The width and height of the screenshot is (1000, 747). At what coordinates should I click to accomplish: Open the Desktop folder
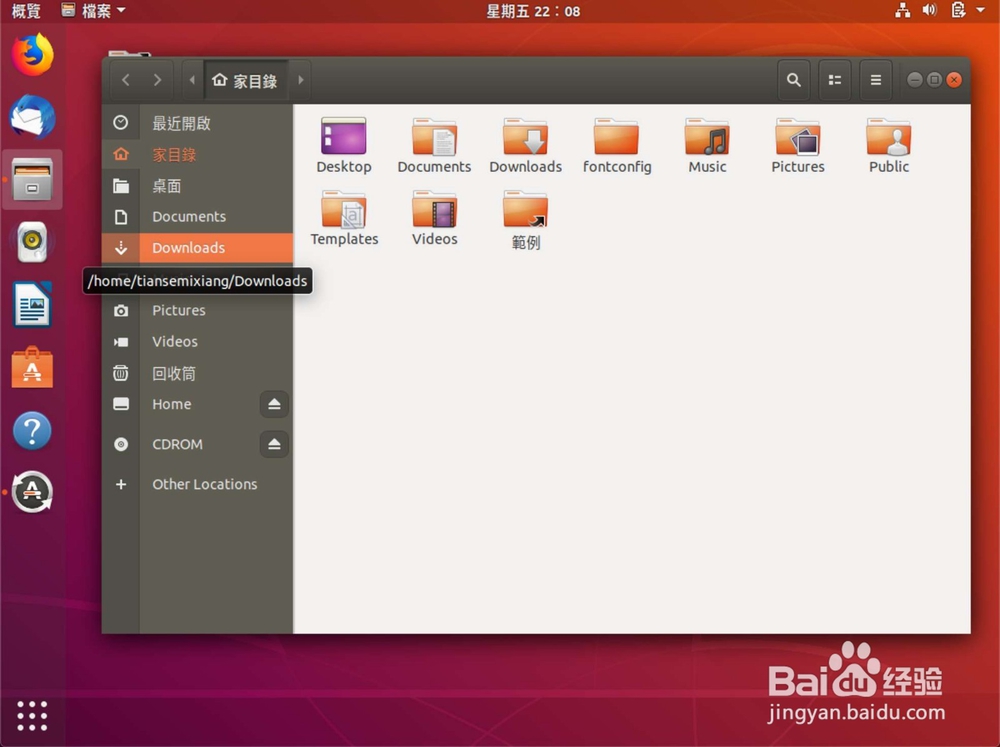344,145
